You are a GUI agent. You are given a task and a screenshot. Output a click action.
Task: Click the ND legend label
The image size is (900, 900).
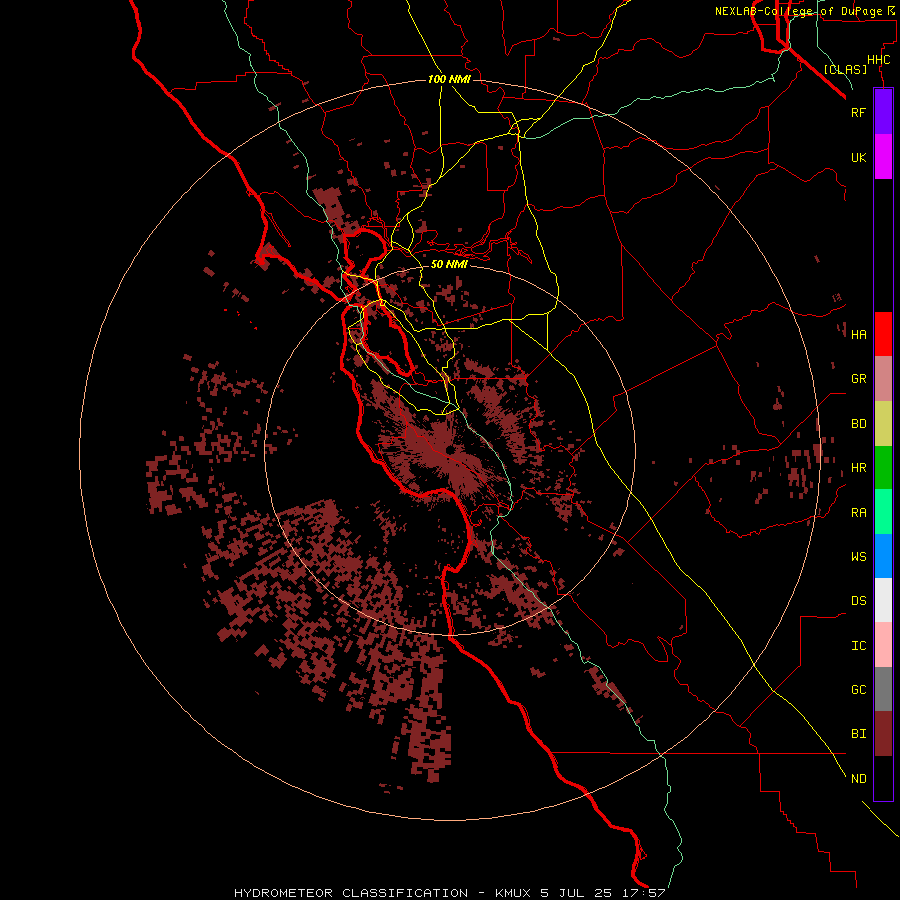click(x=859, y=778)
